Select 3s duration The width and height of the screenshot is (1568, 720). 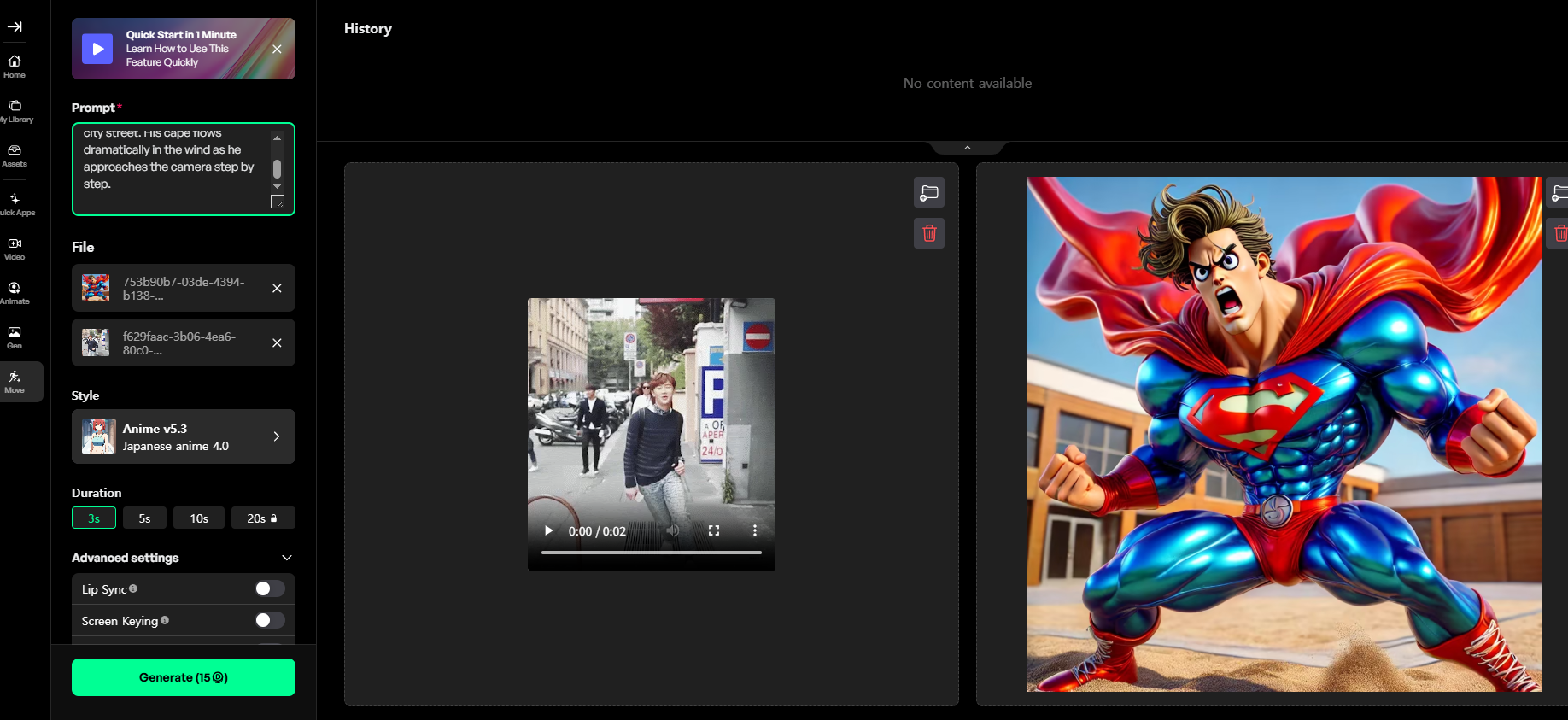coord(94,518)
